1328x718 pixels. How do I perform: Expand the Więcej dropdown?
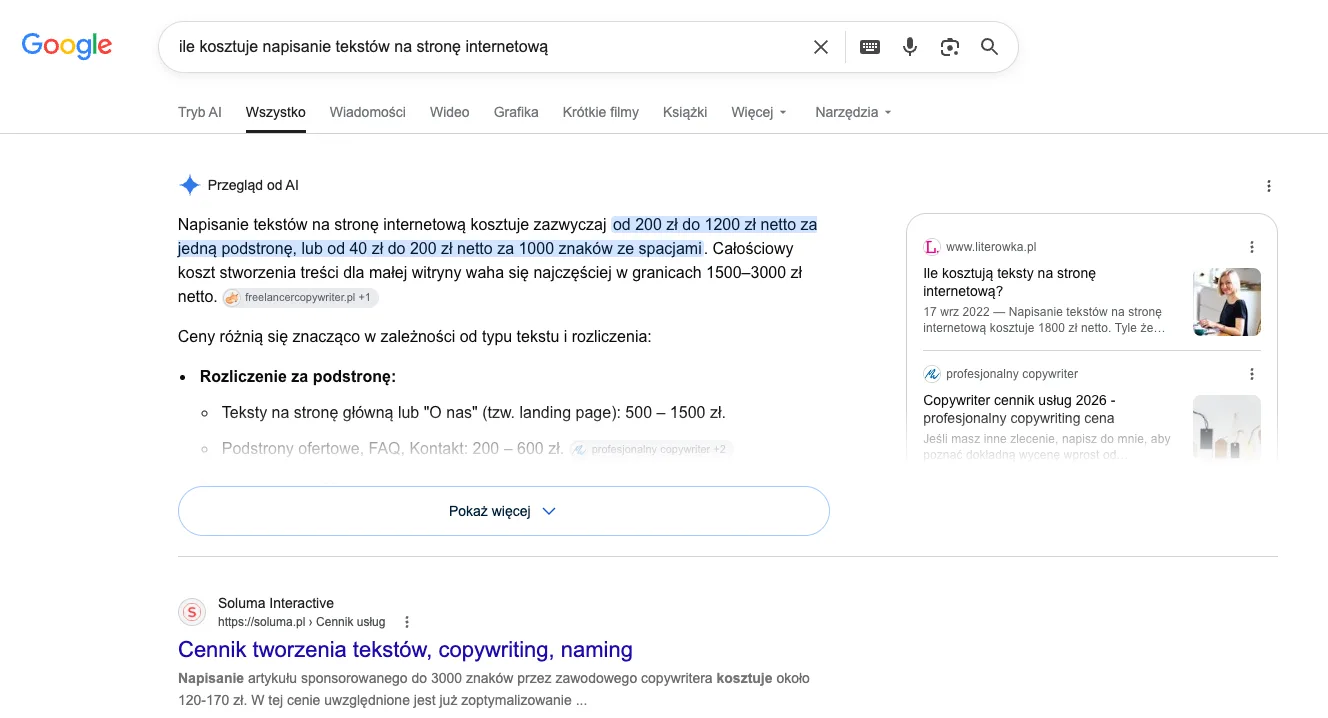tap(759, 112)
